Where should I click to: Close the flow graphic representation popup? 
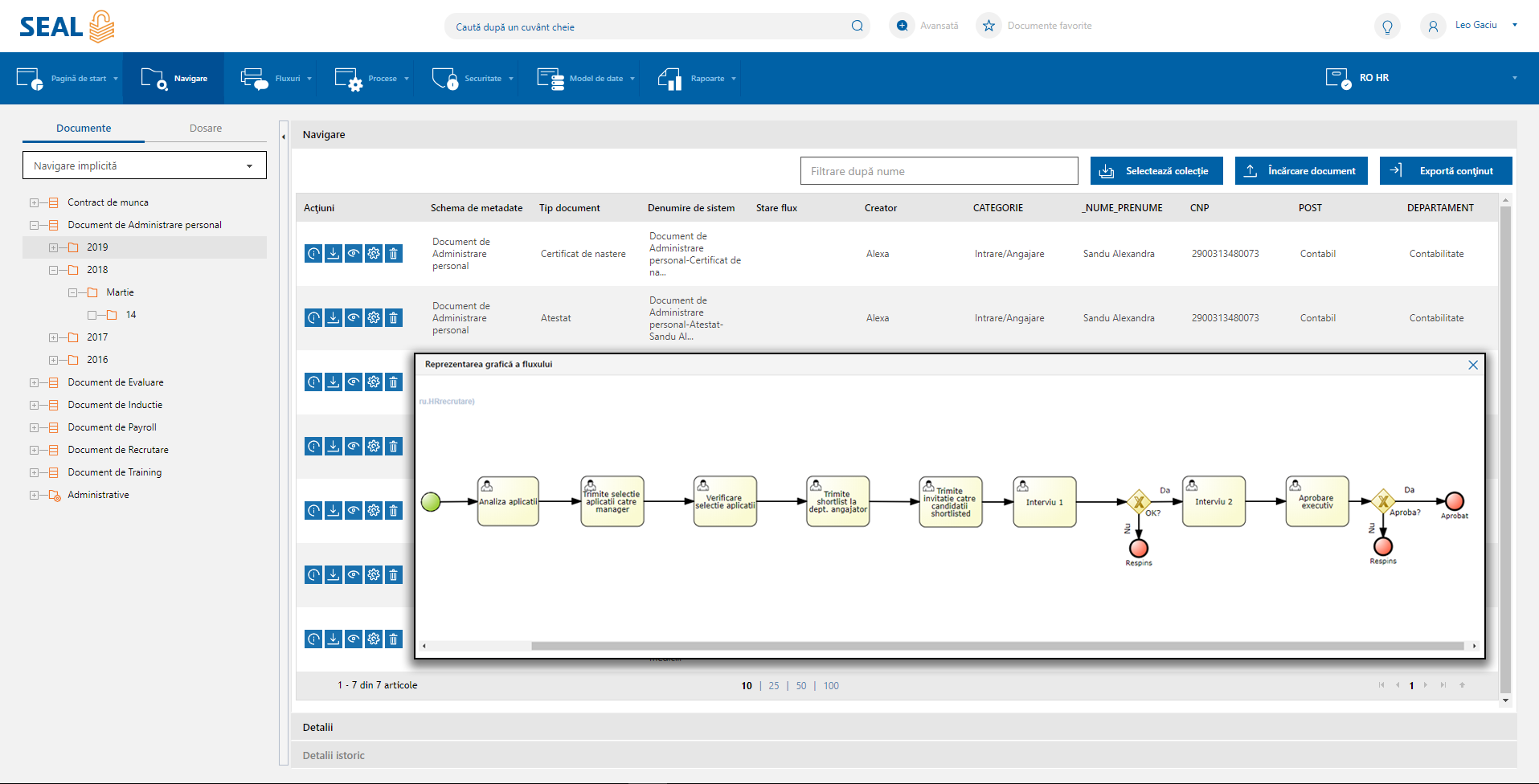click(1473, 365)
